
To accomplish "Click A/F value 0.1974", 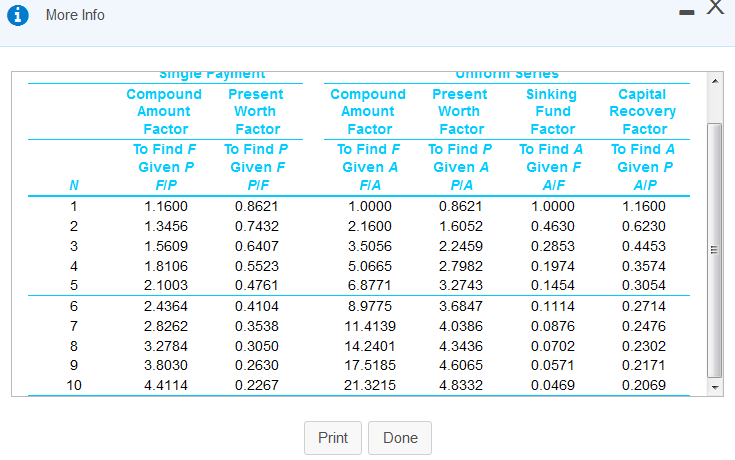I will [x=553, y=266].
